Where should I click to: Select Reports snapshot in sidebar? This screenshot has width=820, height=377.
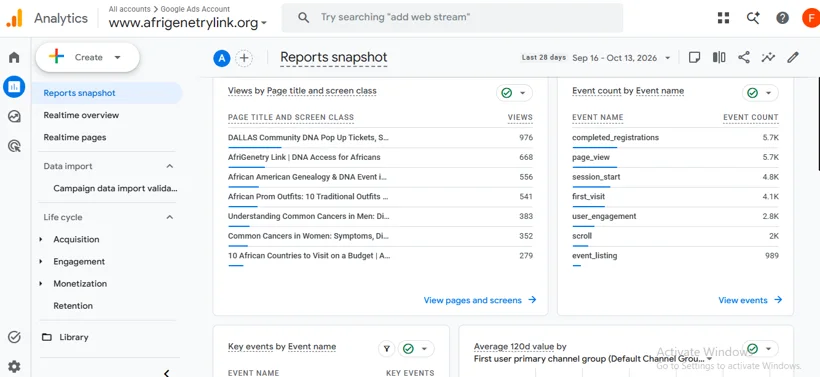[107, 93]
